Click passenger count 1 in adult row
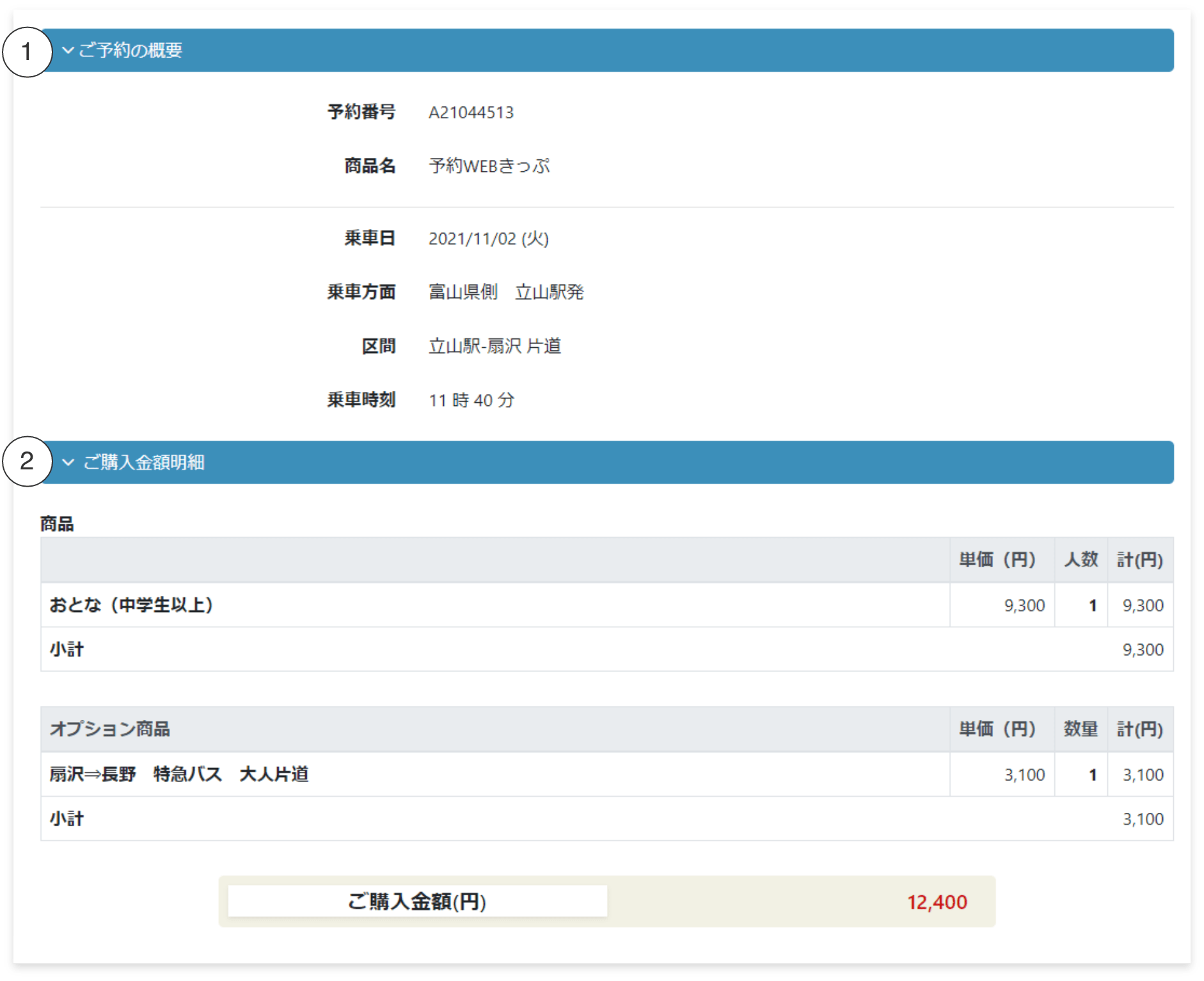 tap(1093, 606)
